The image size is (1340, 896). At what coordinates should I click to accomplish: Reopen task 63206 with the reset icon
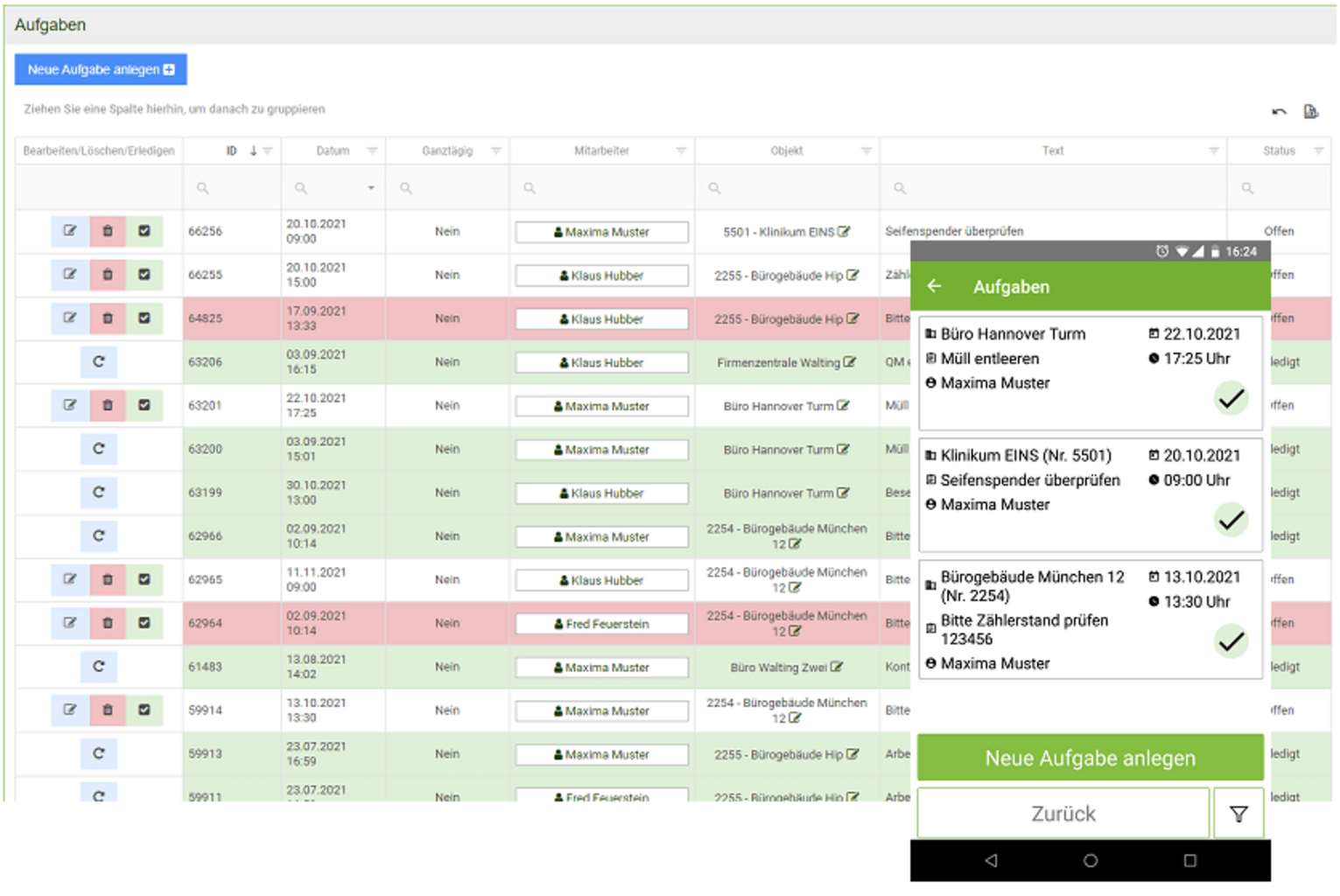(99, 361)
